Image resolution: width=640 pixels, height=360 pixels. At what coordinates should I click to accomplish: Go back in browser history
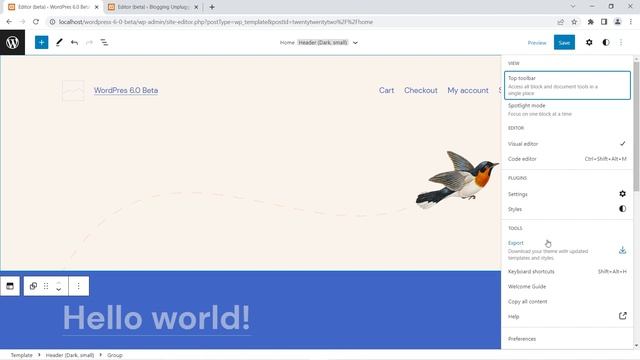click(9, 22)
